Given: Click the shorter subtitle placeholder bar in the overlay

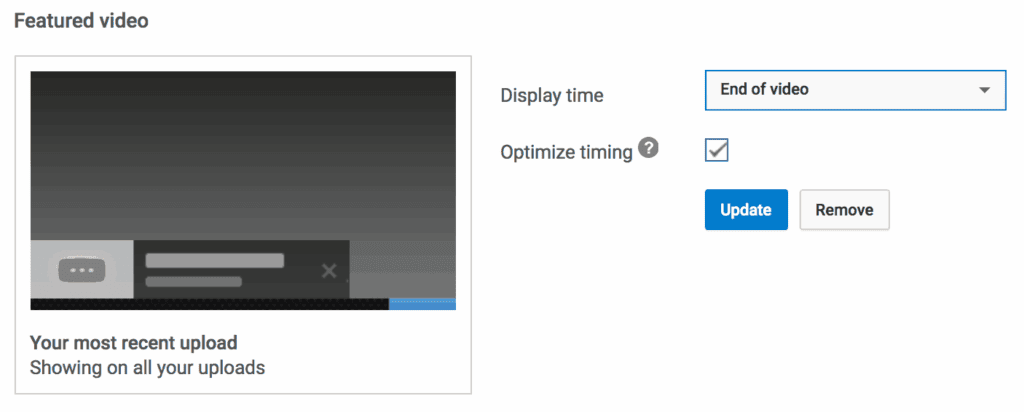Looking at the screenshot, I should point(193,282).
